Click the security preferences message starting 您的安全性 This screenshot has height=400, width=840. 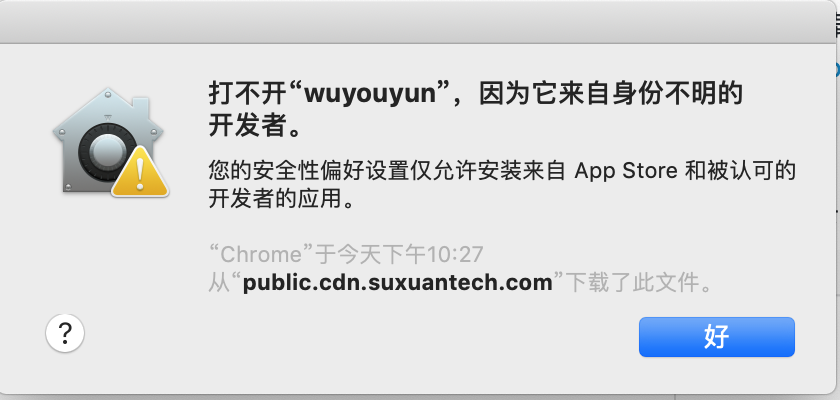tap(502, 186)
